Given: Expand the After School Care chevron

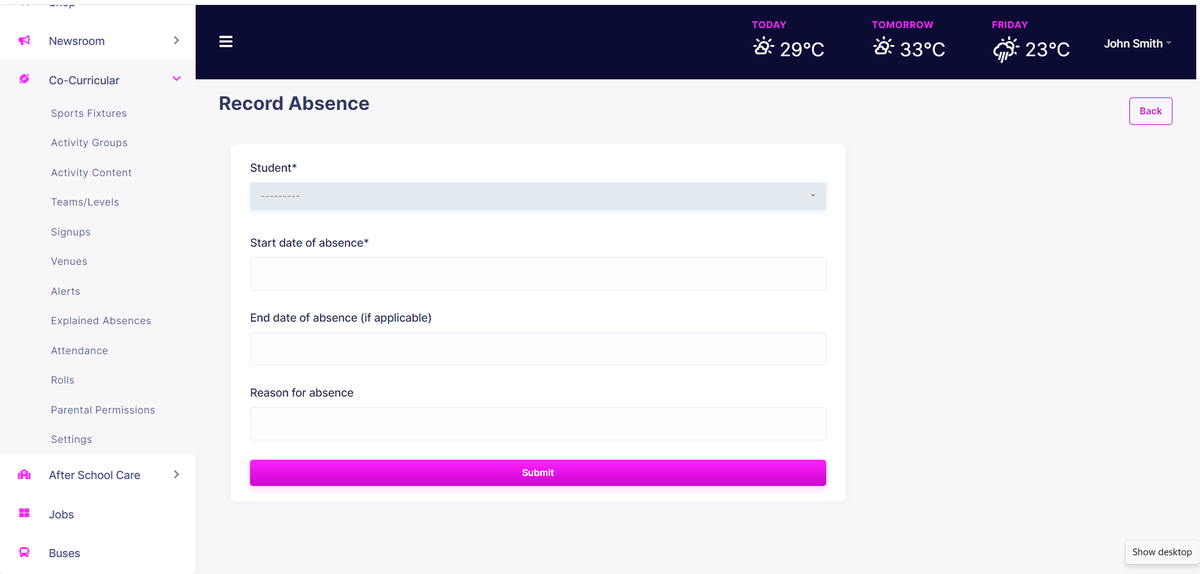Looking at the screenshot, I should 176,475.
